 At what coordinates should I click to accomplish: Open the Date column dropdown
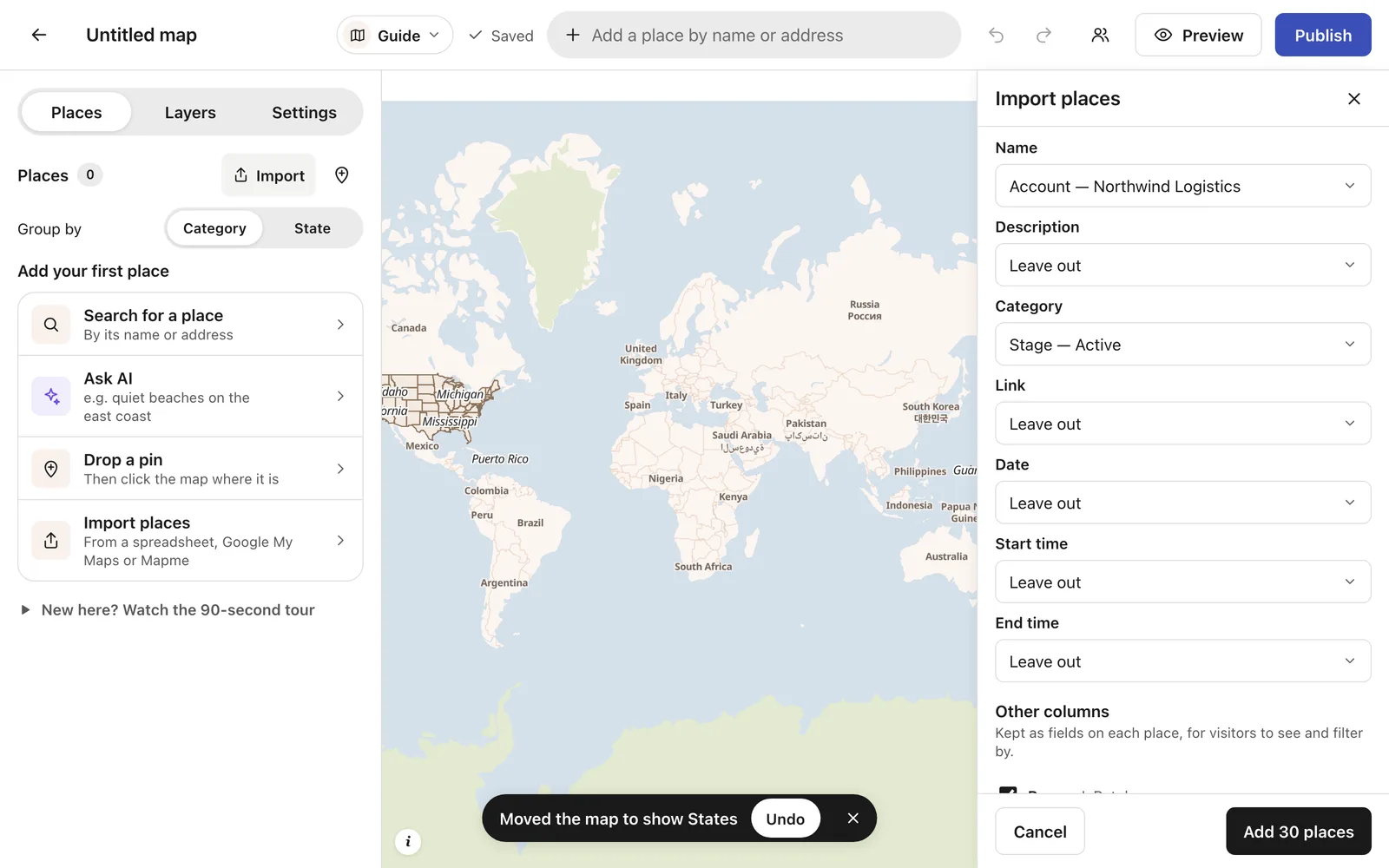(1182, 503)
